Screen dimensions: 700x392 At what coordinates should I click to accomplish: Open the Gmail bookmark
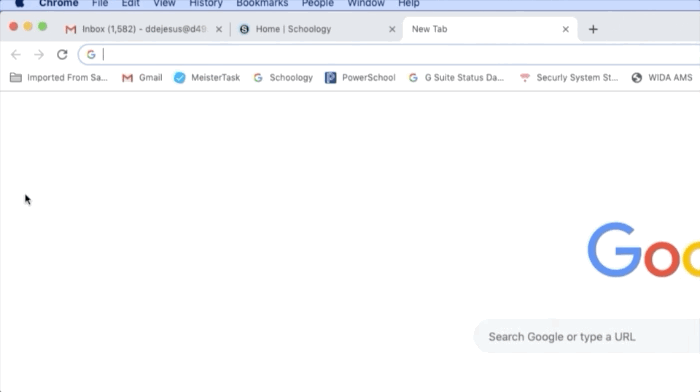pyautogui.click(x=142, y=78)
